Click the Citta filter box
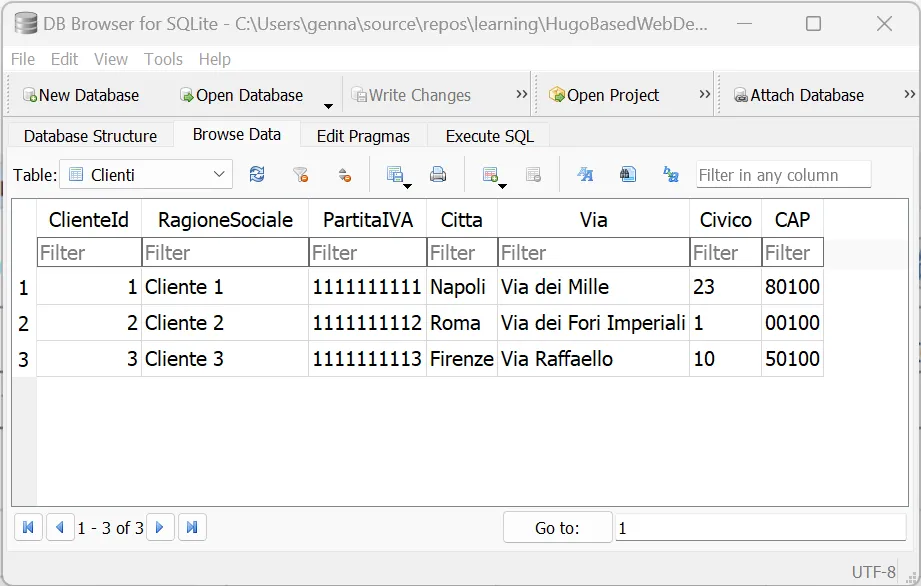Viewport: 921px width, 586px height. click(462, 252)
